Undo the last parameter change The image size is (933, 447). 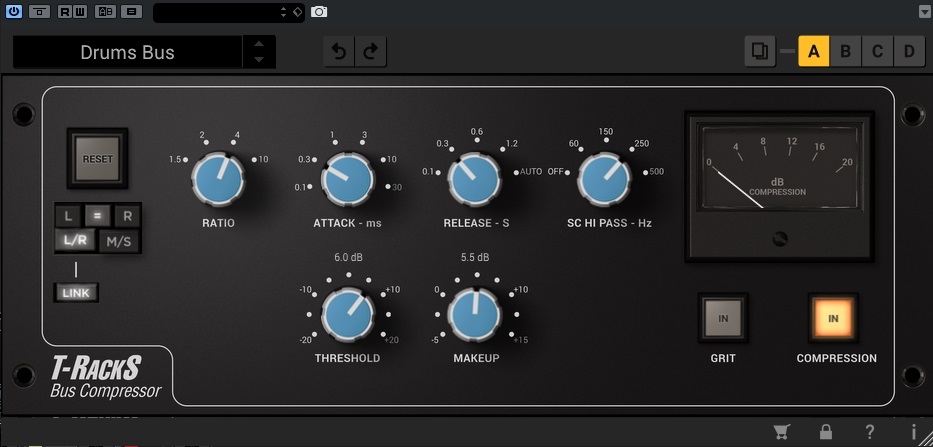[339, 52]
